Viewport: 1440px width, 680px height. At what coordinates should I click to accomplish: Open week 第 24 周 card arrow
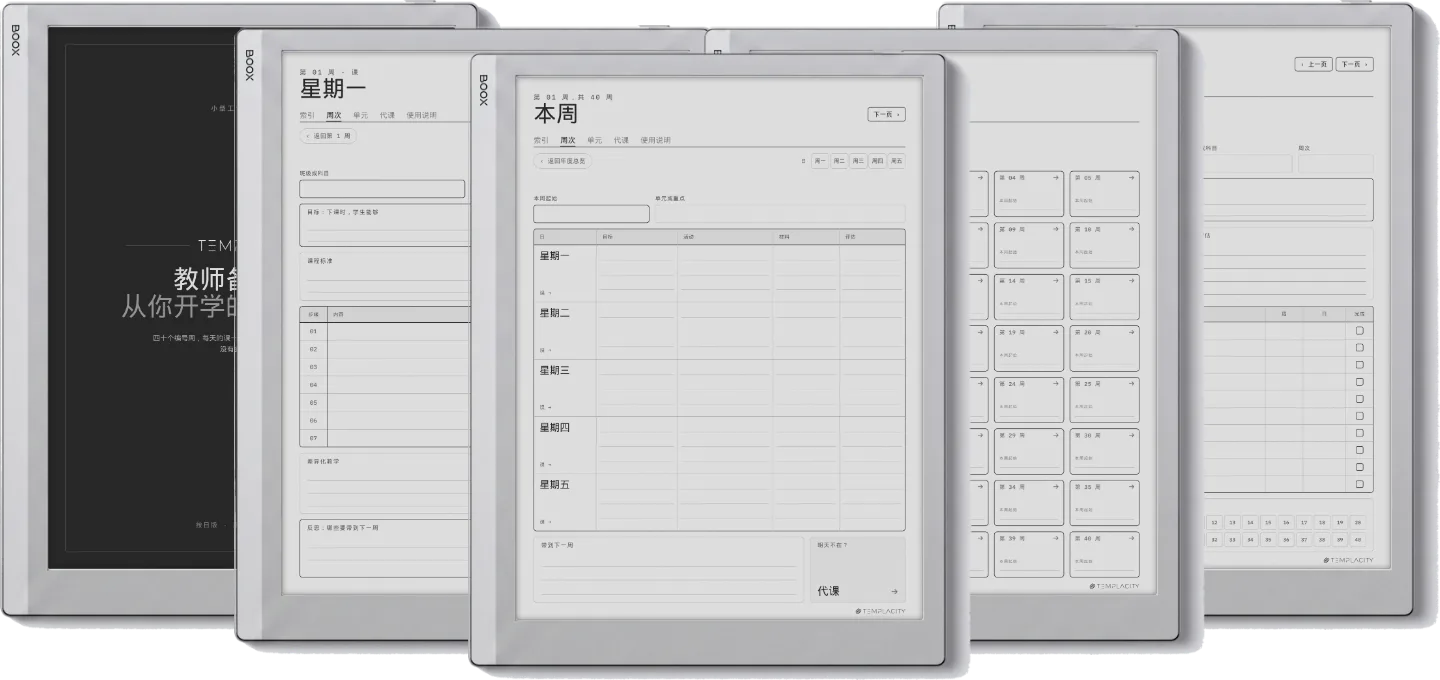point(1056,384)
